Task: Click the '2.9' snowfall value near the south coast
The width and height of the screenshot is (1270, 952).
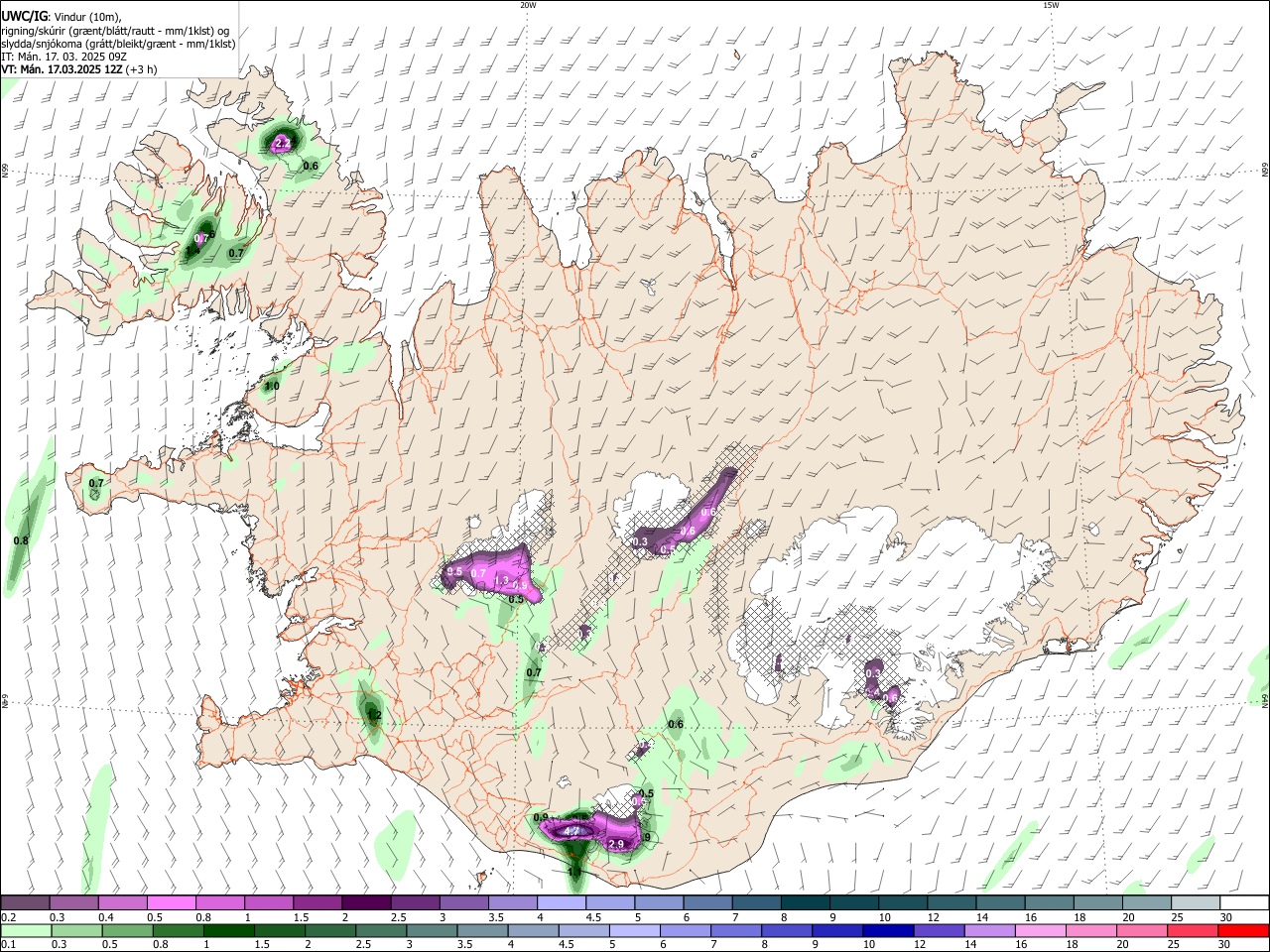Action: 616,844
